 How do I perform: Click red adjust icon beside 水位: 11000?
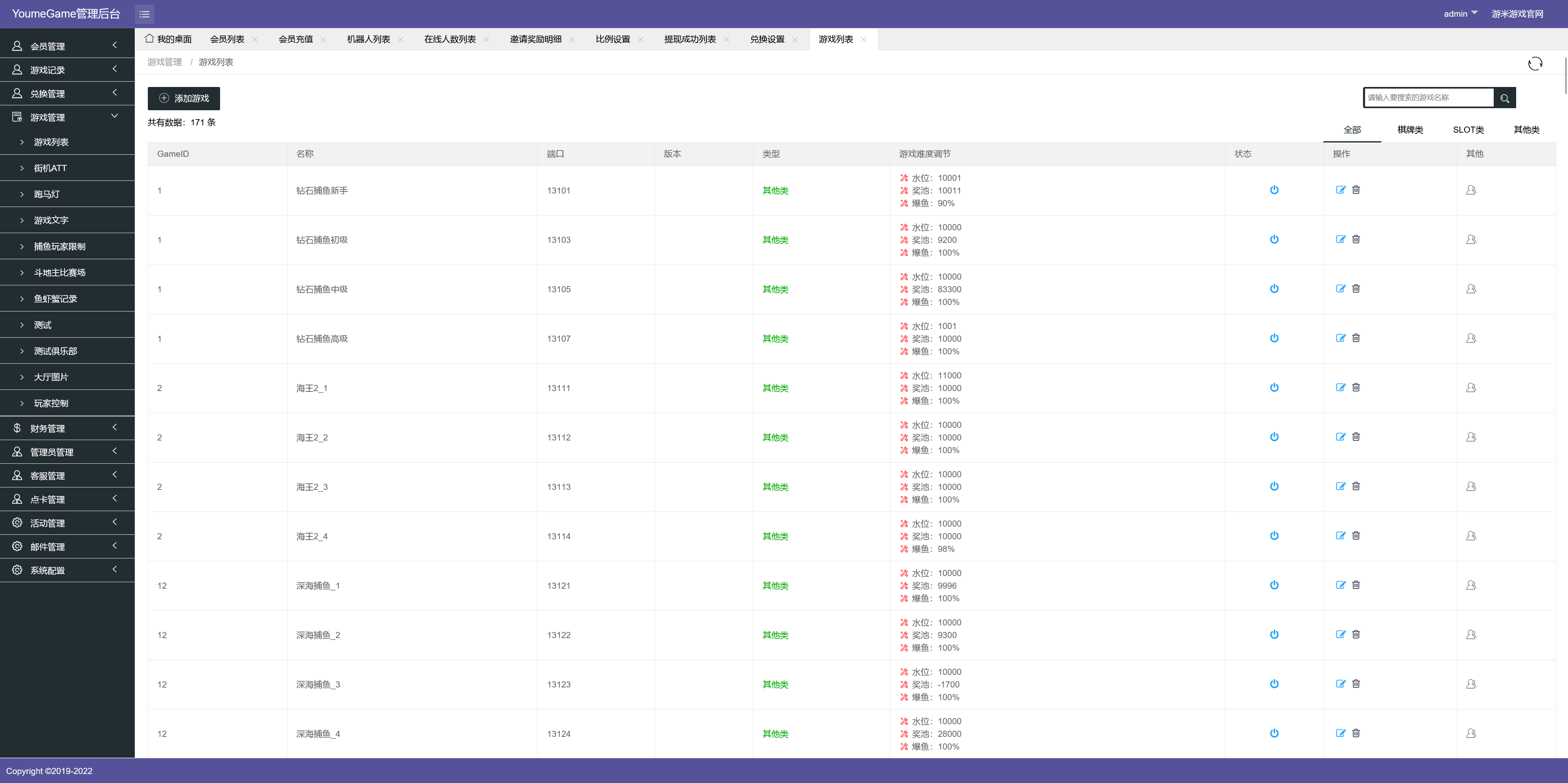pos(904,376)
